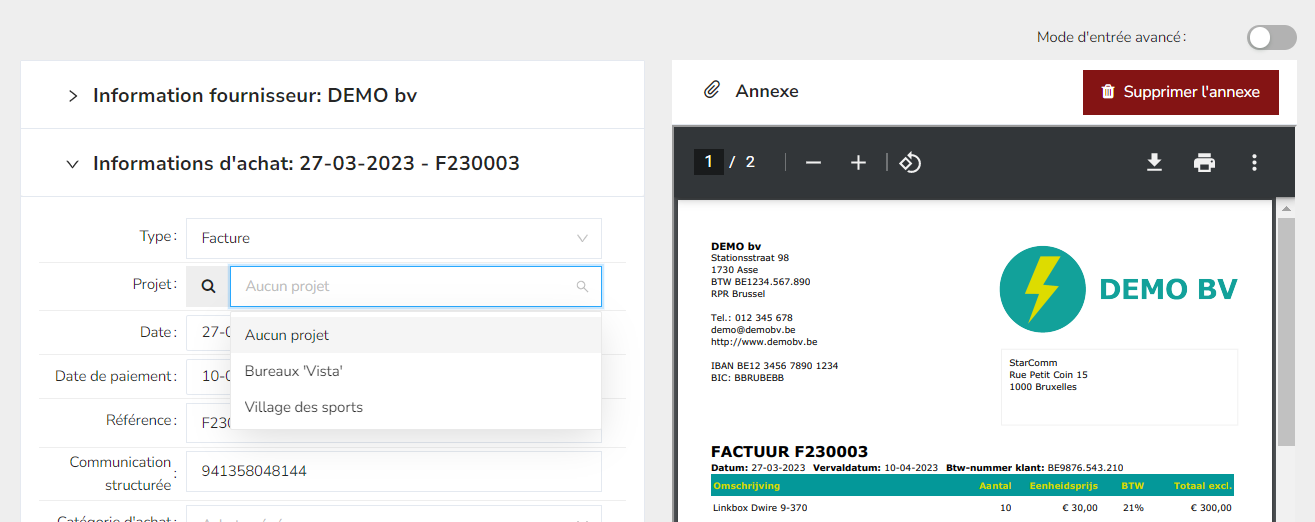The image size is (1315, 522).
Task: Zoom in the PDF with plus icon
Action: (858, 163)
